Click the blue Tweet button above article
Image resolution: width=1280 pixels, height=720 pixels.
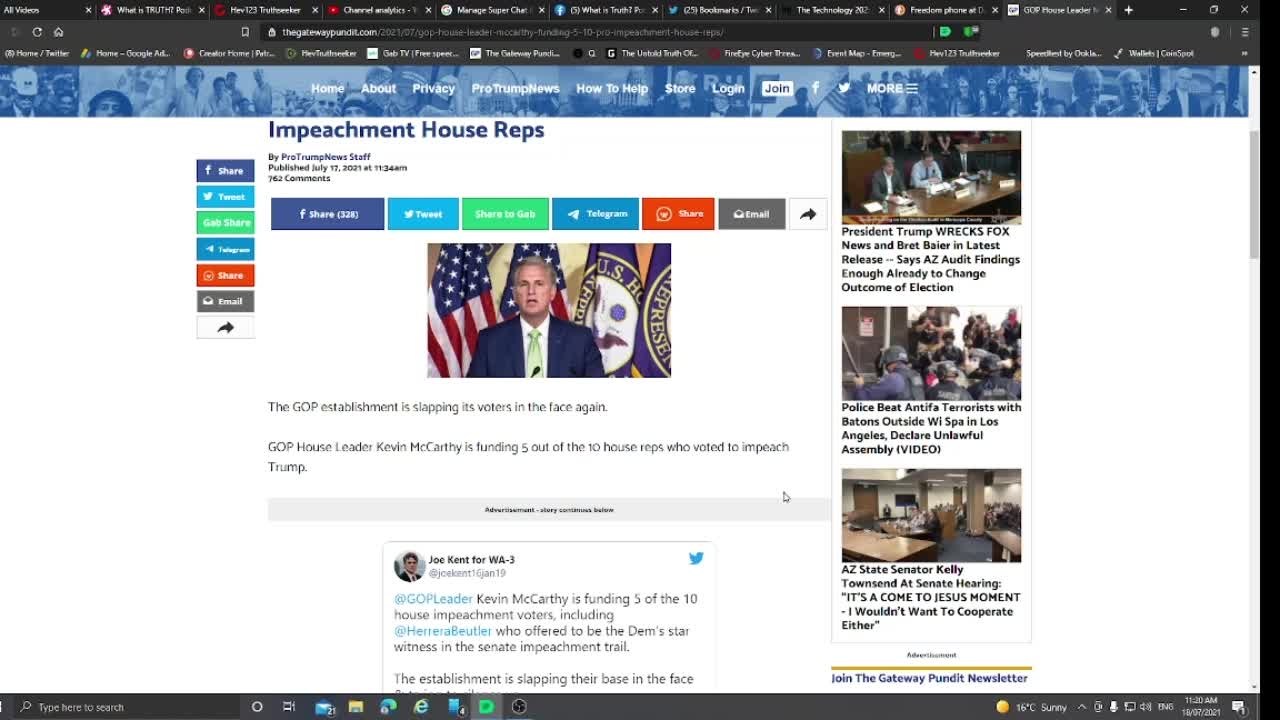[423, 214]
